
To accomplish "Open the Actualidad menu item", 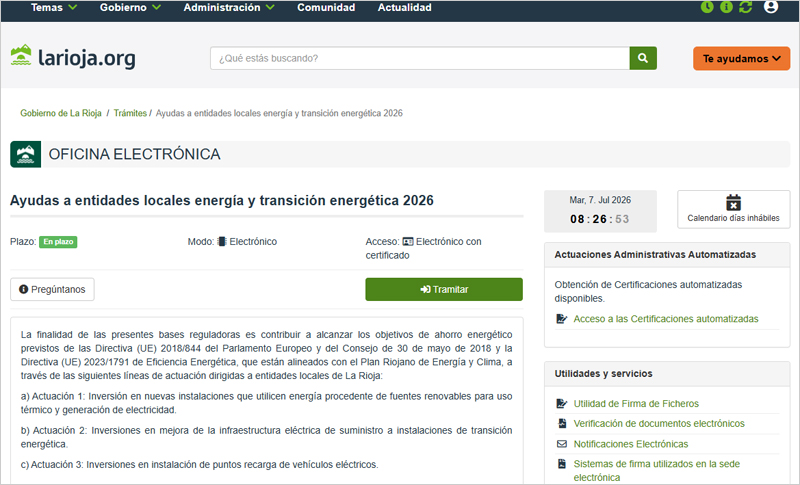I will tap(405, 8).
